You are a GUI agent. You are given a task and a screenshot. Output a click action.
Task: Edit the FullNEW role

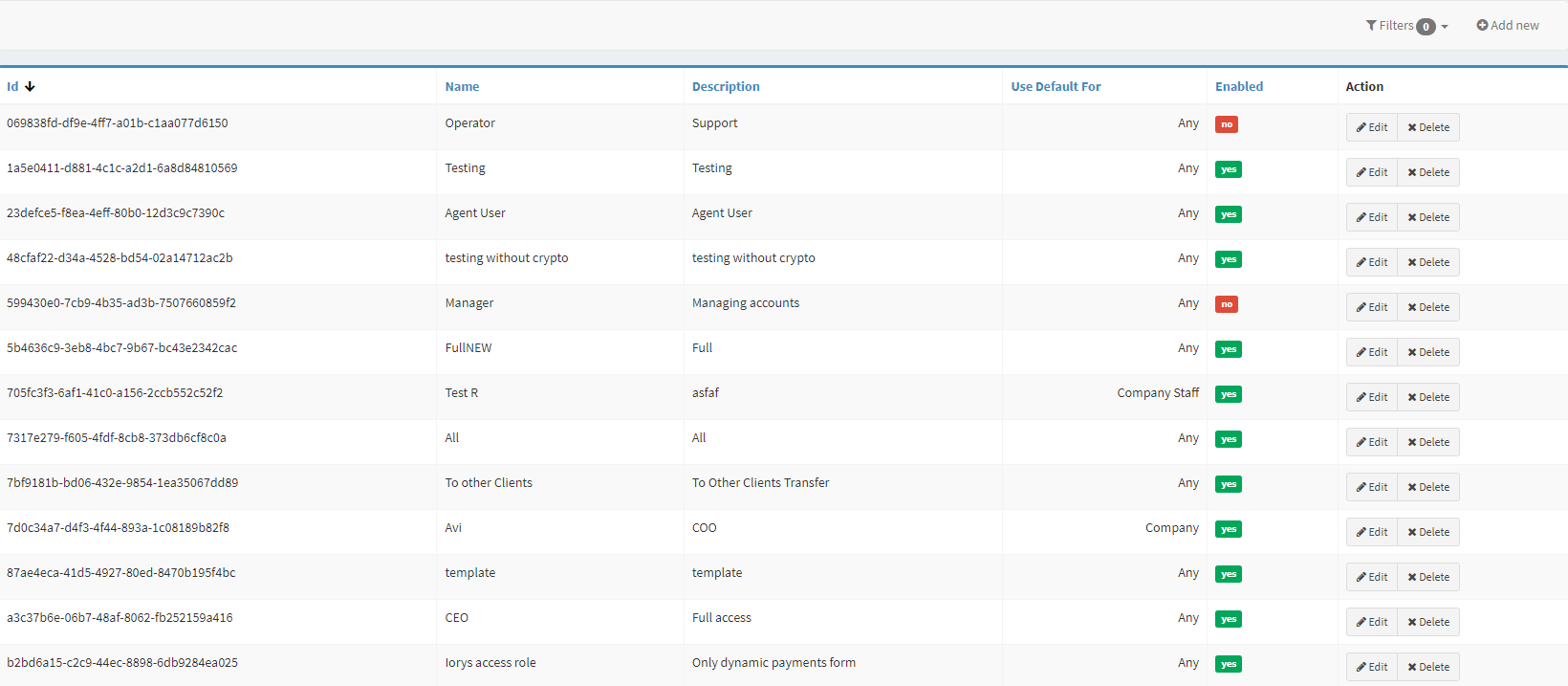point(1372,352)
